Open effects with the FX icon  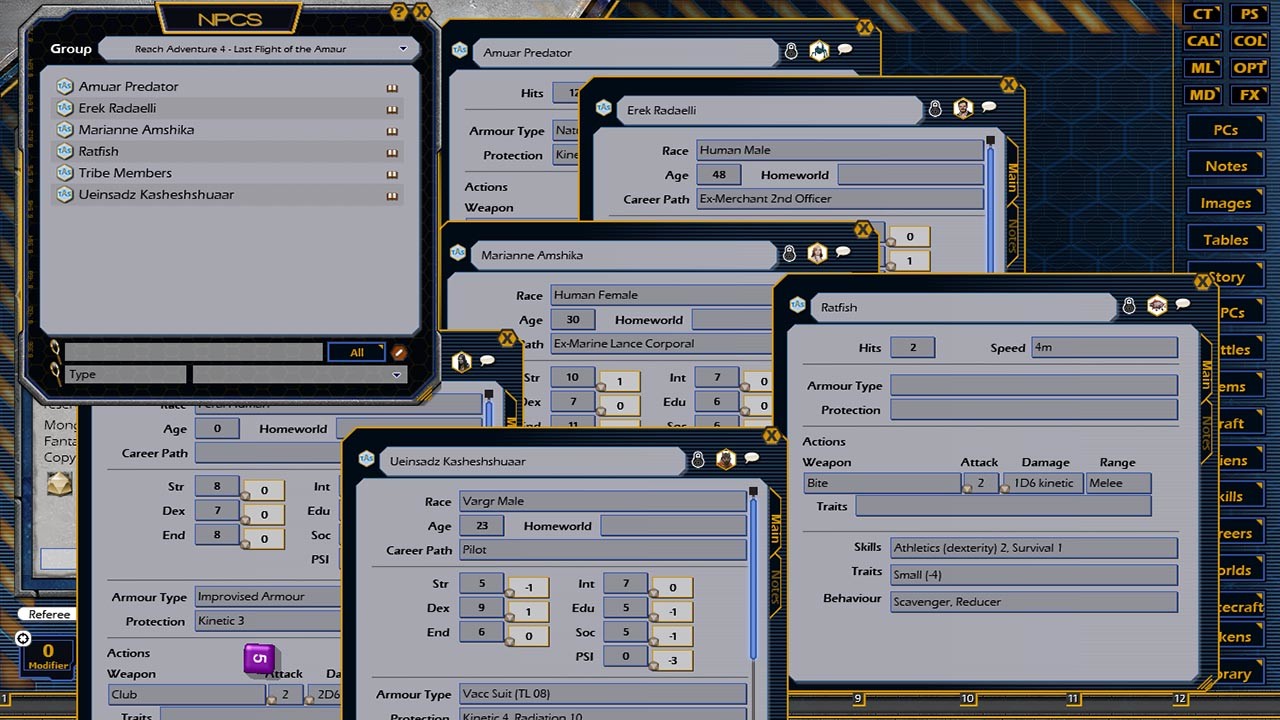(x=1251, y=94)
